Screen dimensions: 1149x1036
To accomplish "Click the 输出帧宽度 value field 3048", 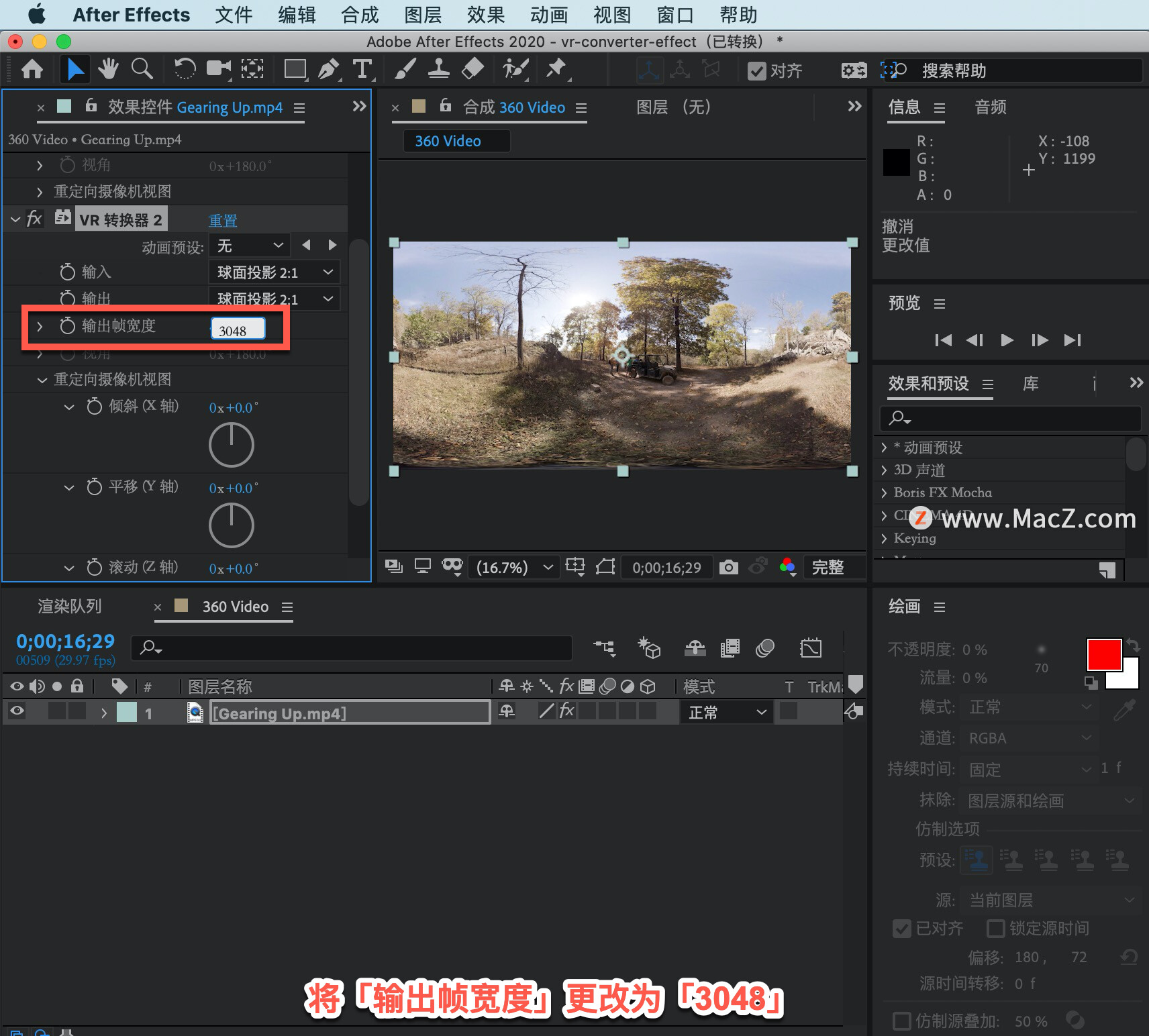I will click(238, 329).
